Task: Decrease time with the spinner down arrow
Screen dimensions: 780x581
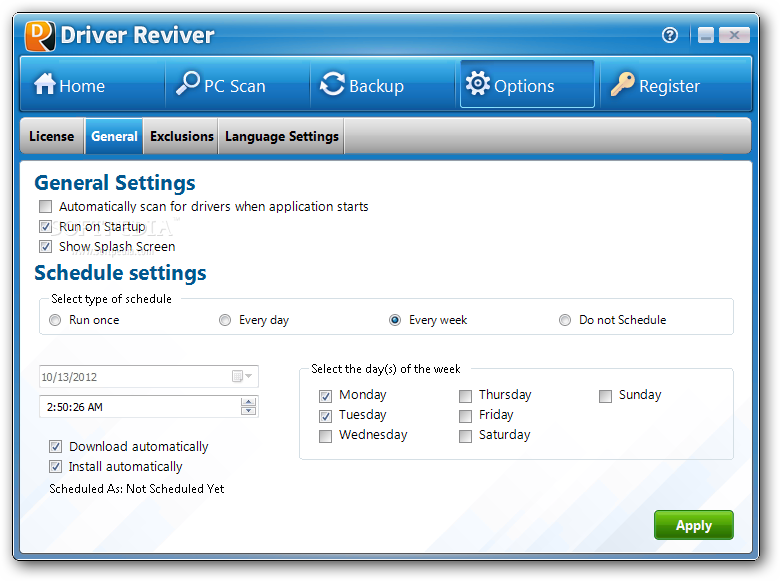Action: tap(248, 411)
